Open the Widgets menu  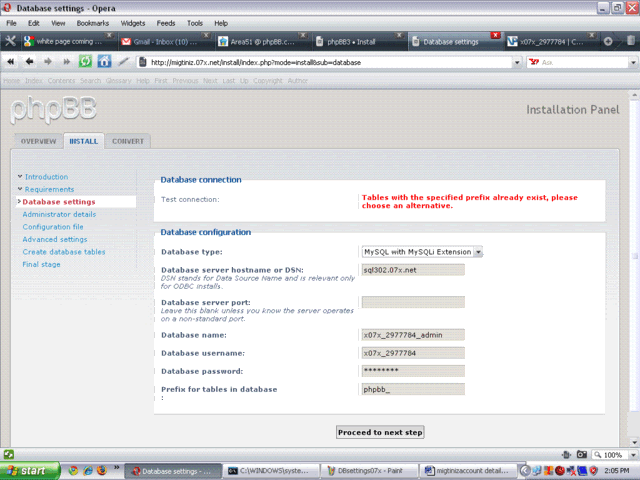tap(133, 23)
